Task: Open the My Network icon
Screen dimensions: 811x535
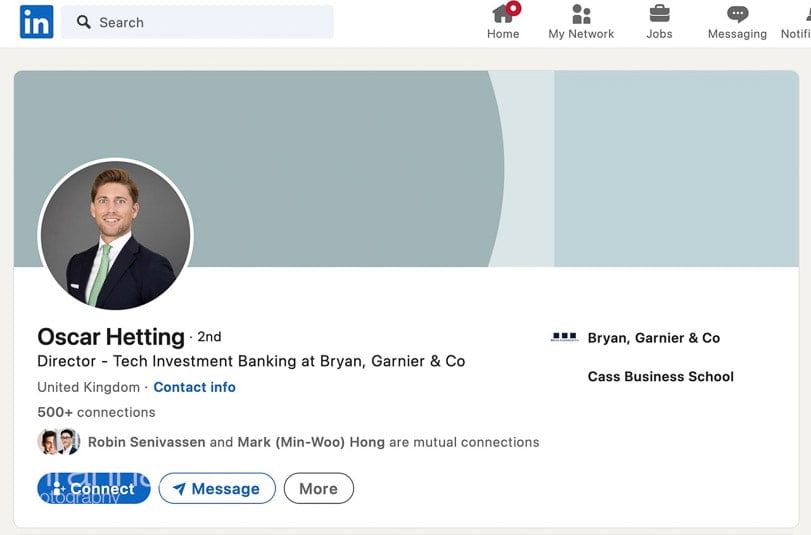Action: [581, 14]
